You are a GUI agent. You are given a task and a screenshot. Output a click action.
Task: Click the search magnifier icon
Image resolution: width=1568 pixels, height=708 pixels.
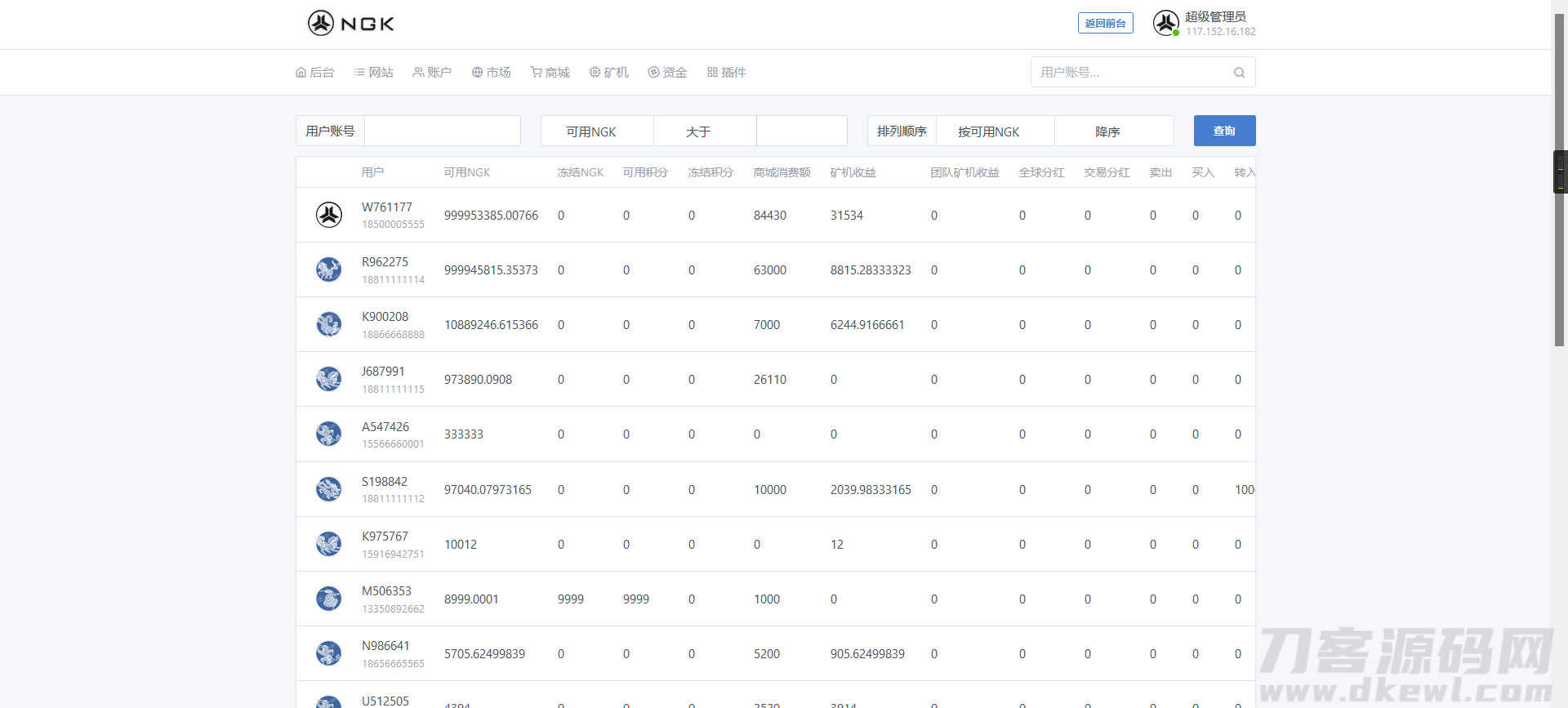pos(1239,73)
